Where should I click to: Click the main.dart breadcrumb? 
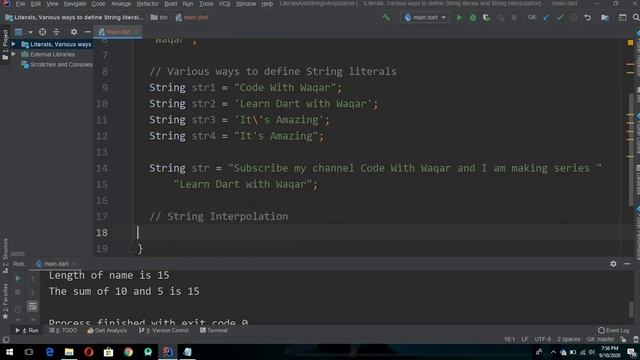pos(192,18)
